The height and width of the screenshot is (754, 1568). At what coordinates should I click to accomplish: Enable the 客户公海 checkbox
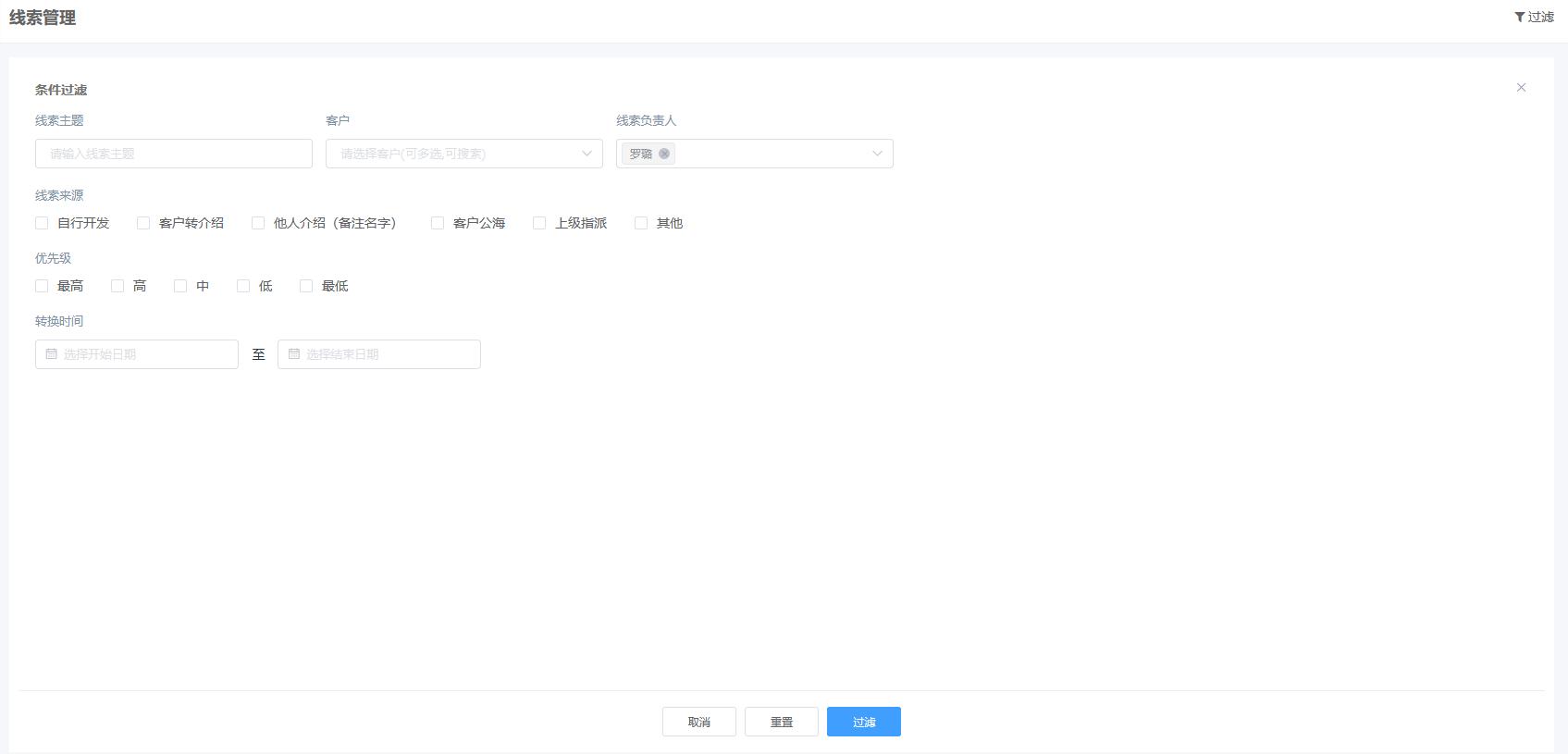(x=438, y=223)
